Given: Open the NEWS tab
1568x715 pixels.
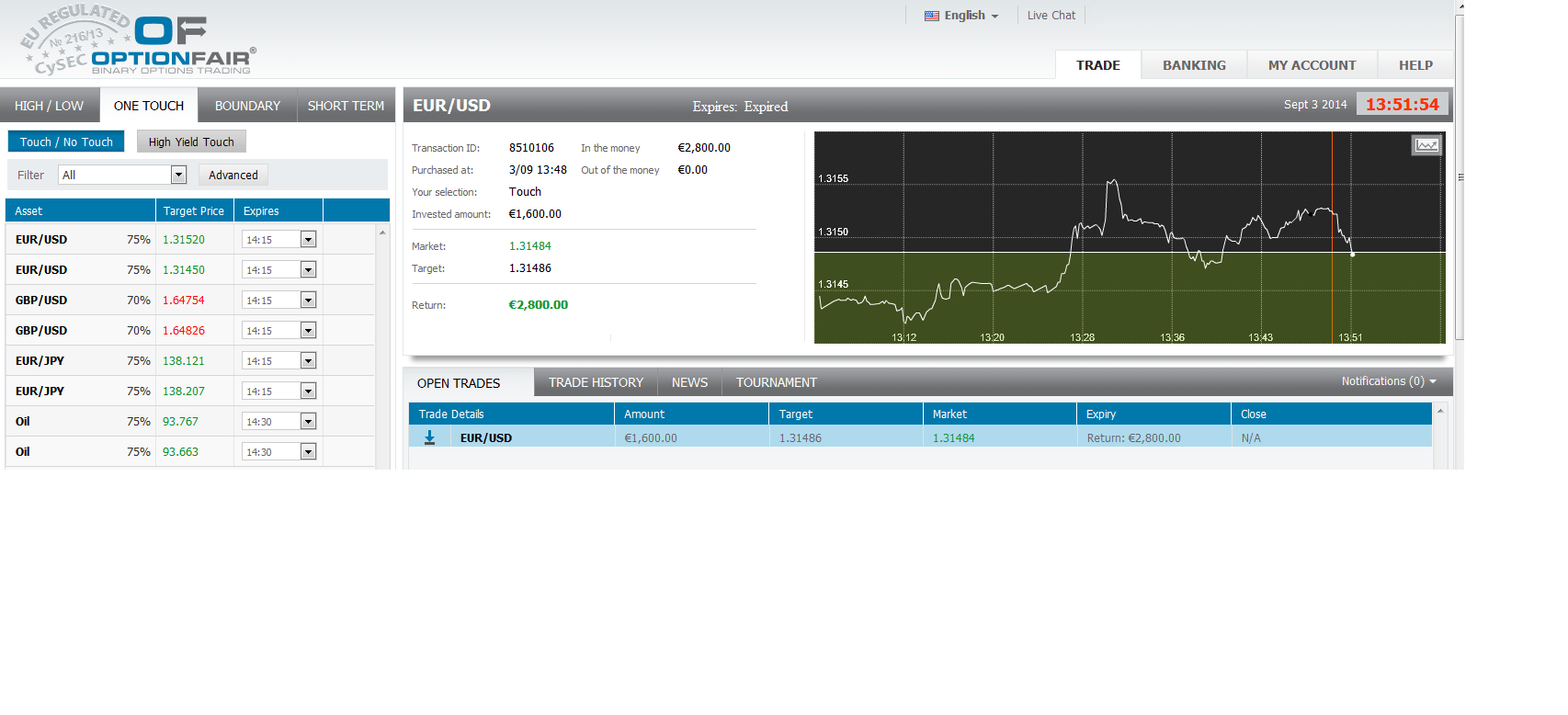Looking at the screenshot, I should click(689, 382).
